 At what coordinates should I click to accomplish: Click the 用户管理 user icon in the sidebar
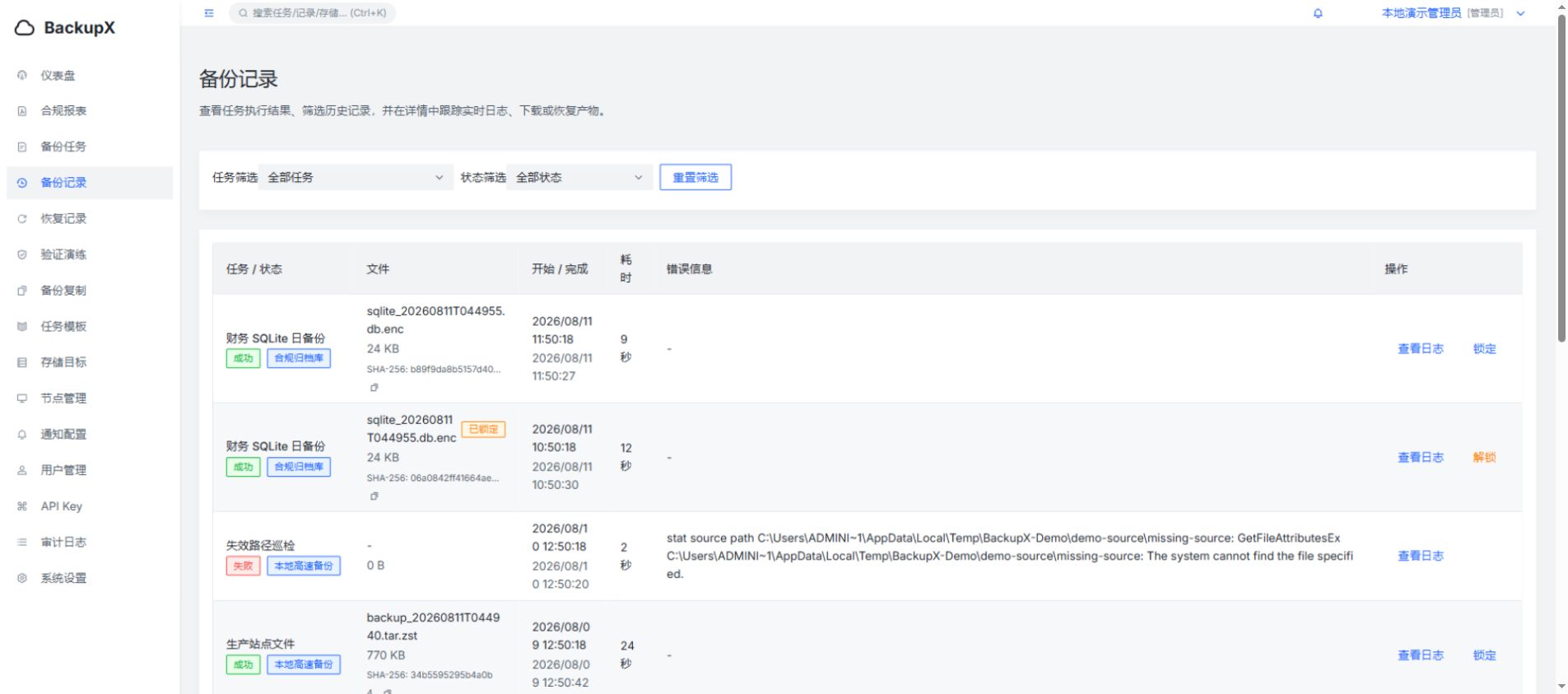point(22,471)
